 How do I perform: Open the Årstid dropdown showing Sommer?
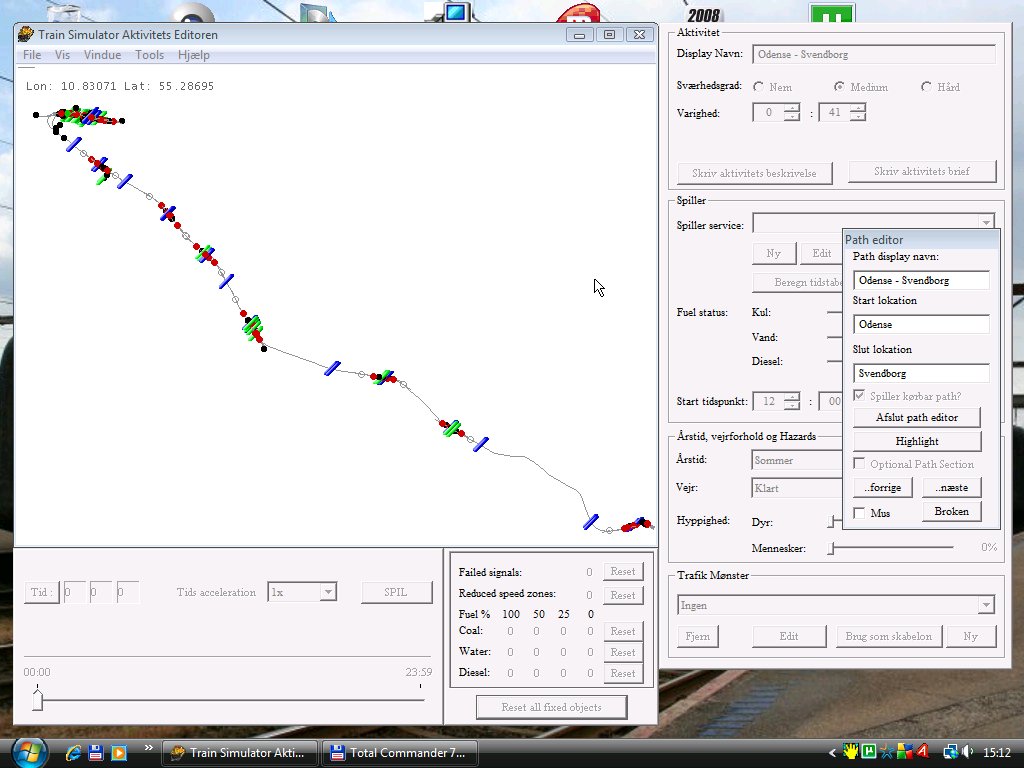tap(797, 460)
